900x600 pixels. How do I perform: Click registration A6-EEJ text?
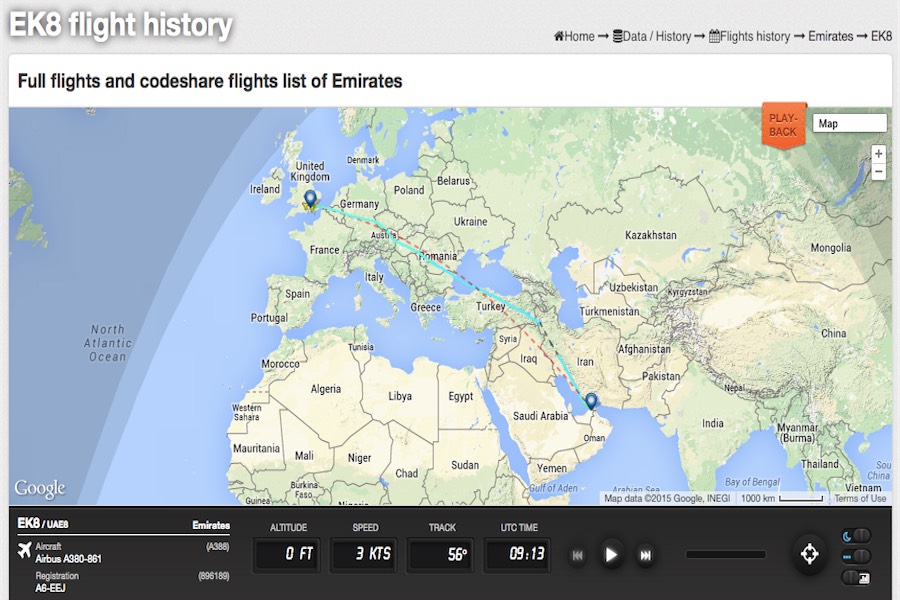click(x=51, y=588)
